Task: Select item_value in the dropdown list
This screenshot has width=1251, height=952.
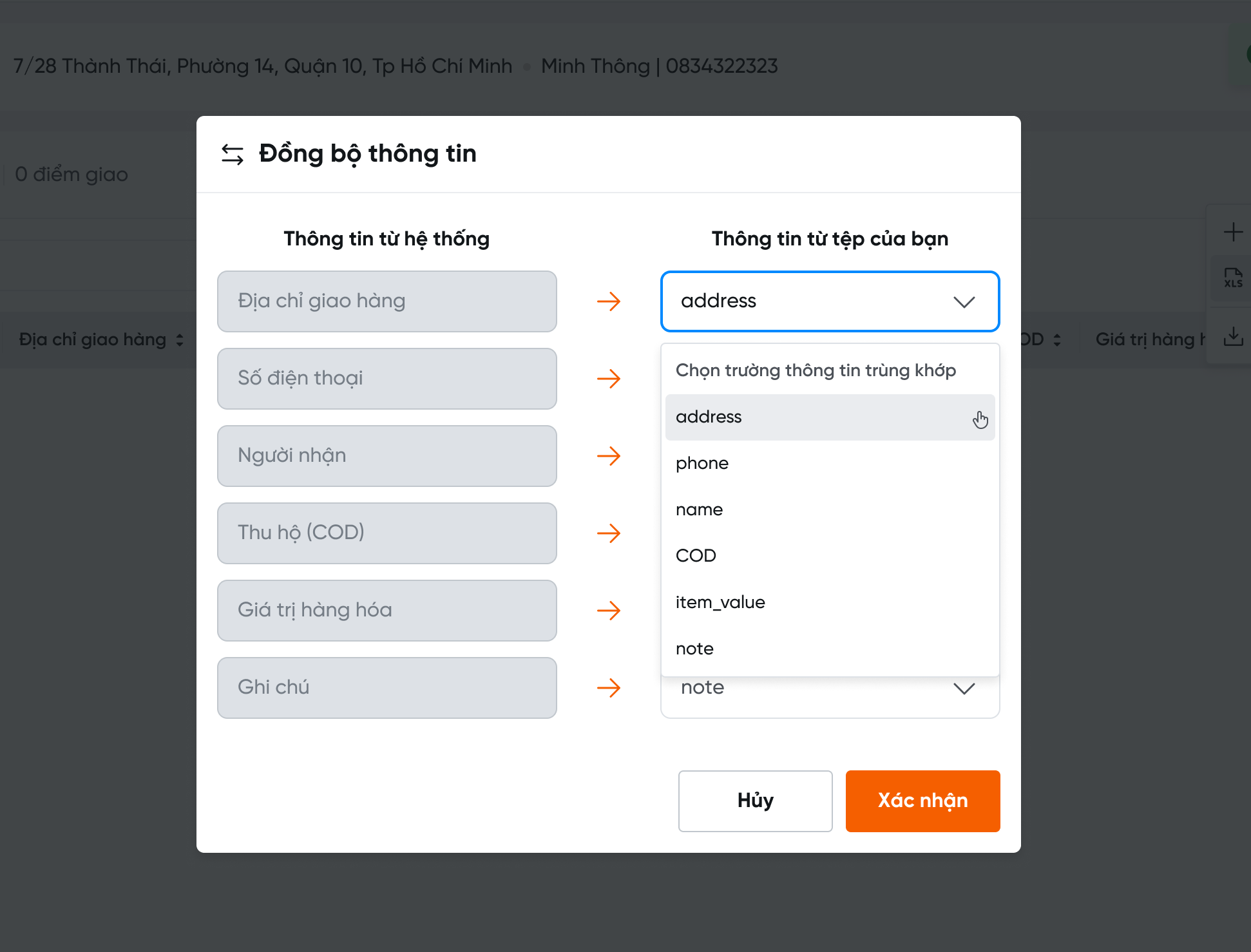Action: [720, 602]
